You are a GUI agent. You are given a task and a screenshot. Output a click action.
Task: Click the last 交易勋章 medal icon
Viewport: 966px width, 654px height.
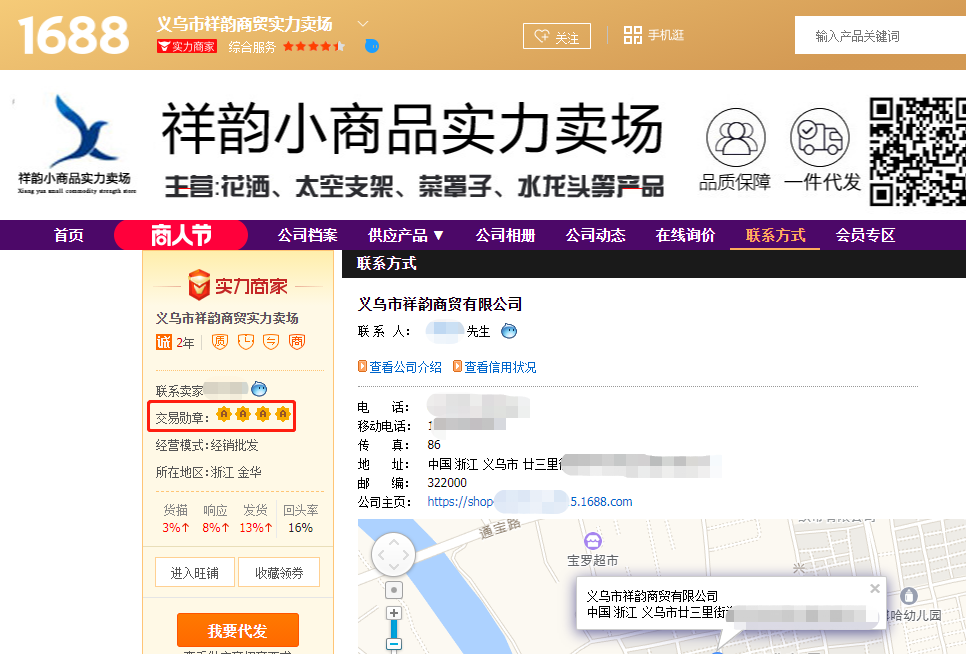[x=283, y=414]
